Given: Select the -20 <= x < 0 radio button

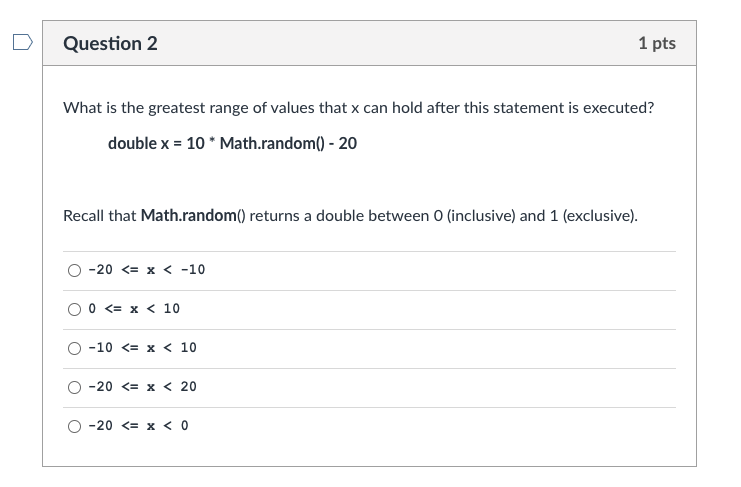Looking at the screenshot, I should [x=74, y=427].
